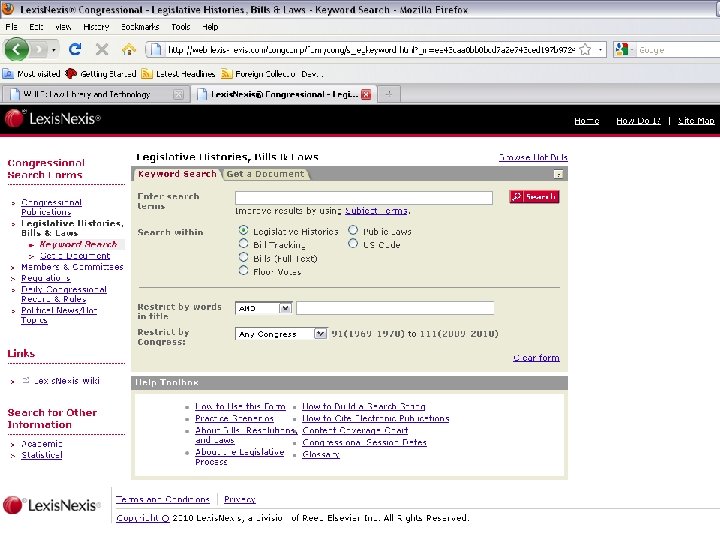Reload the page with the refresh icon
720x540 pixels.
(75, 49)
